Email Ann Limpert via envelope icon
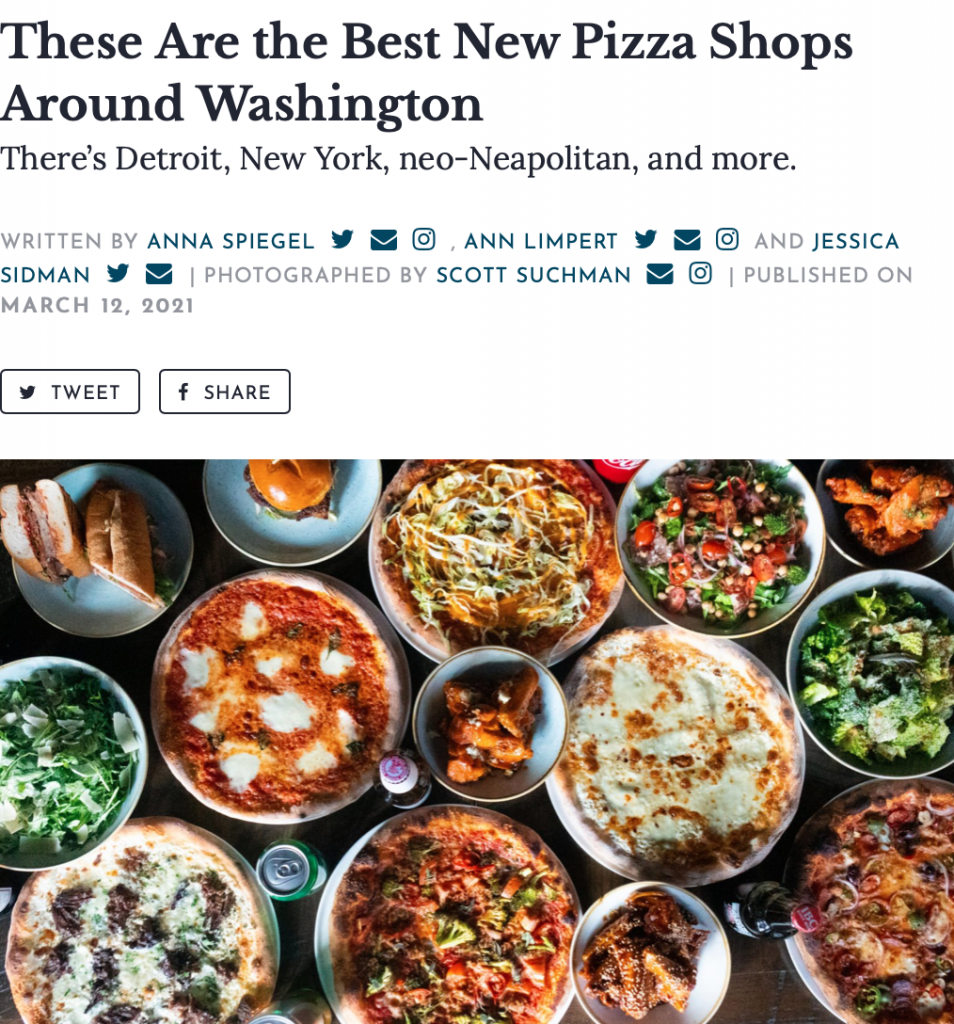 687,240
